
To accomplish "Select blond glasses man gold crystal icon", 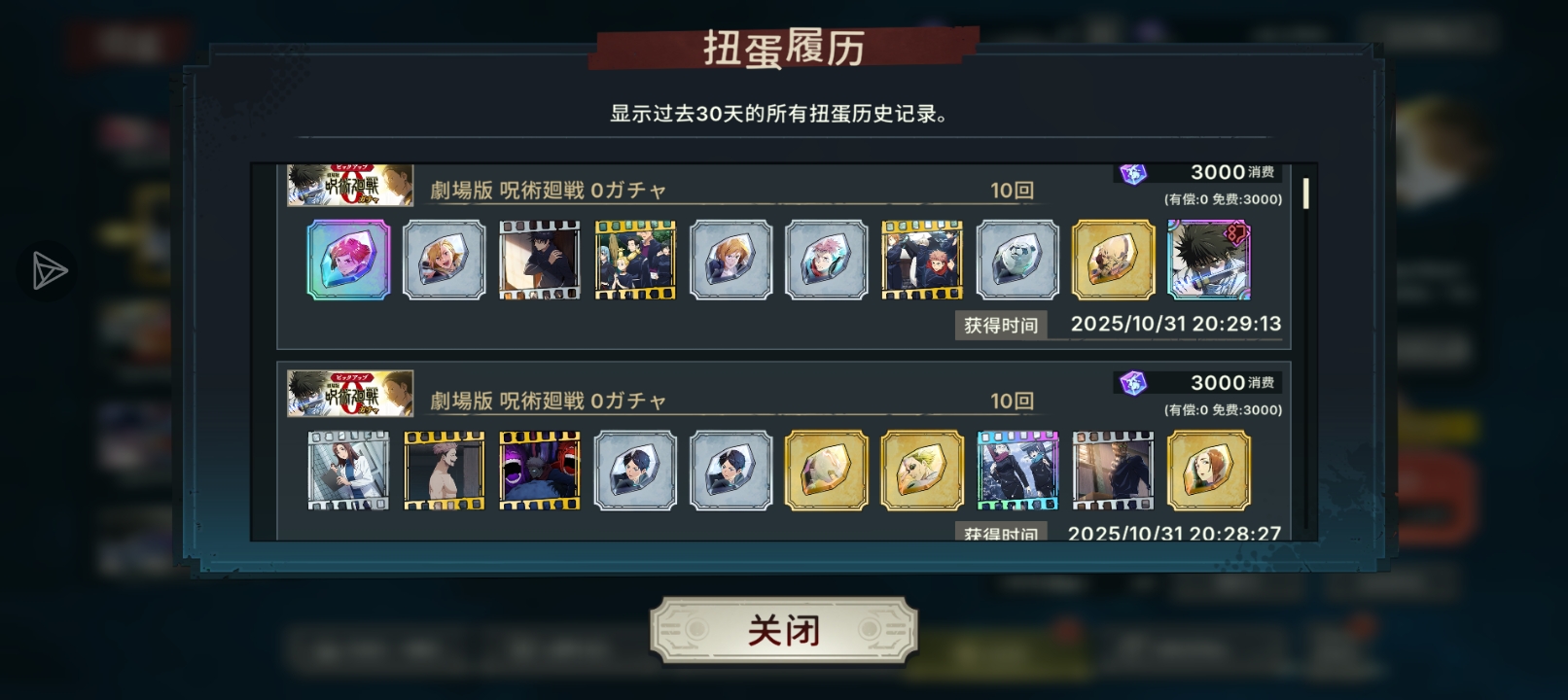I will [922, 471].
